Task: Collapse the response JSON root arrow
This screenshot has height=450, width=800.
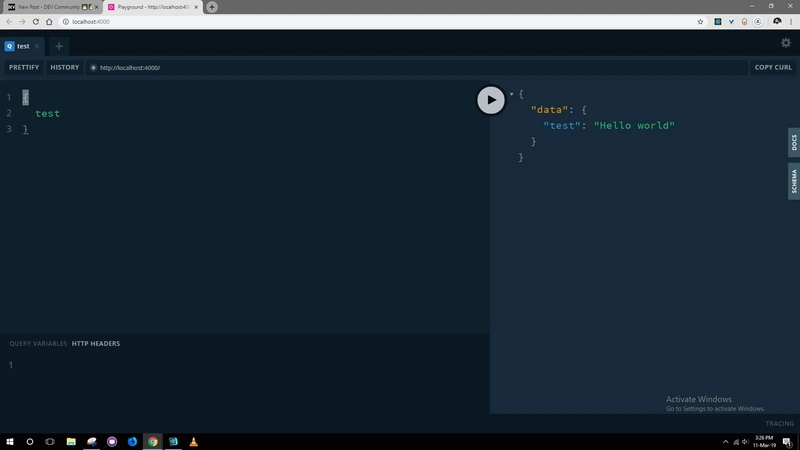Action: 511,94
